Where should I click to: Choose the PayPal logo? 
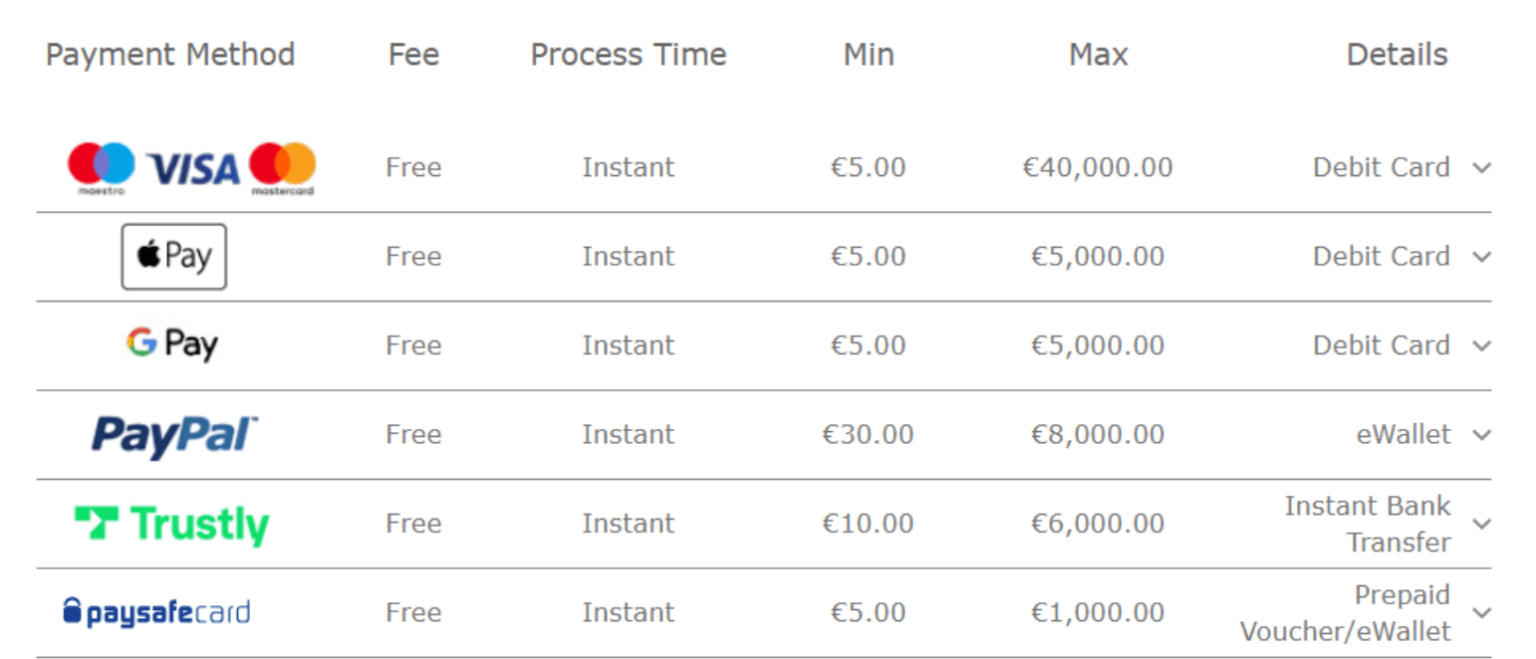click(x=174, y=435)
